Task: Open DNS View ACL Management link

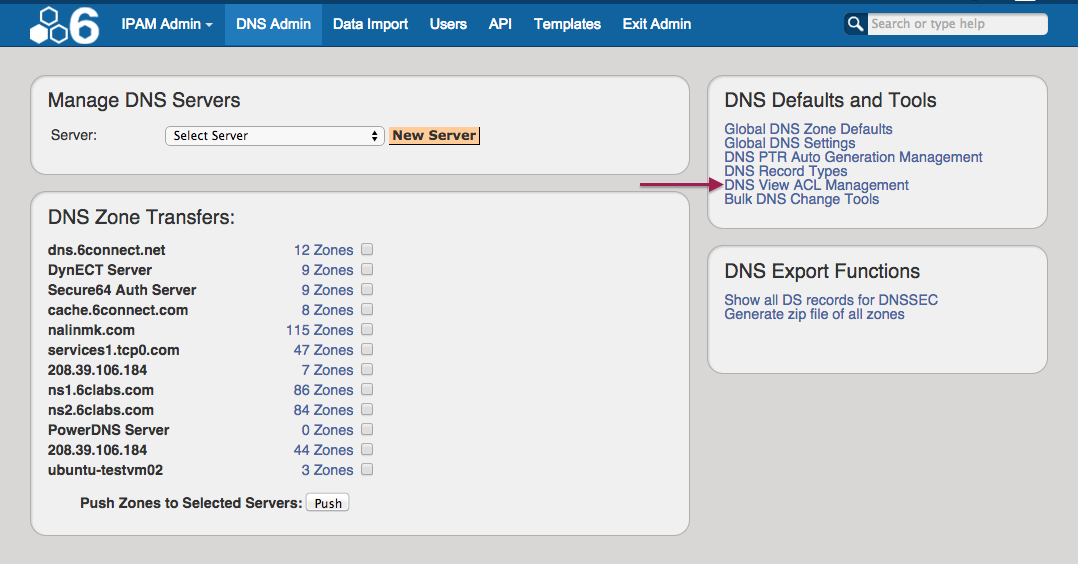Action: tap(816, 185)
